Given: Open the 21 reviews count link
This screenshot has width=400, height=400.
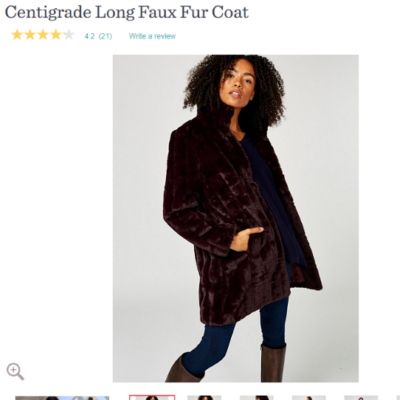Looking at the screenshot, I should pyautogui.click(x=105, y=36).
